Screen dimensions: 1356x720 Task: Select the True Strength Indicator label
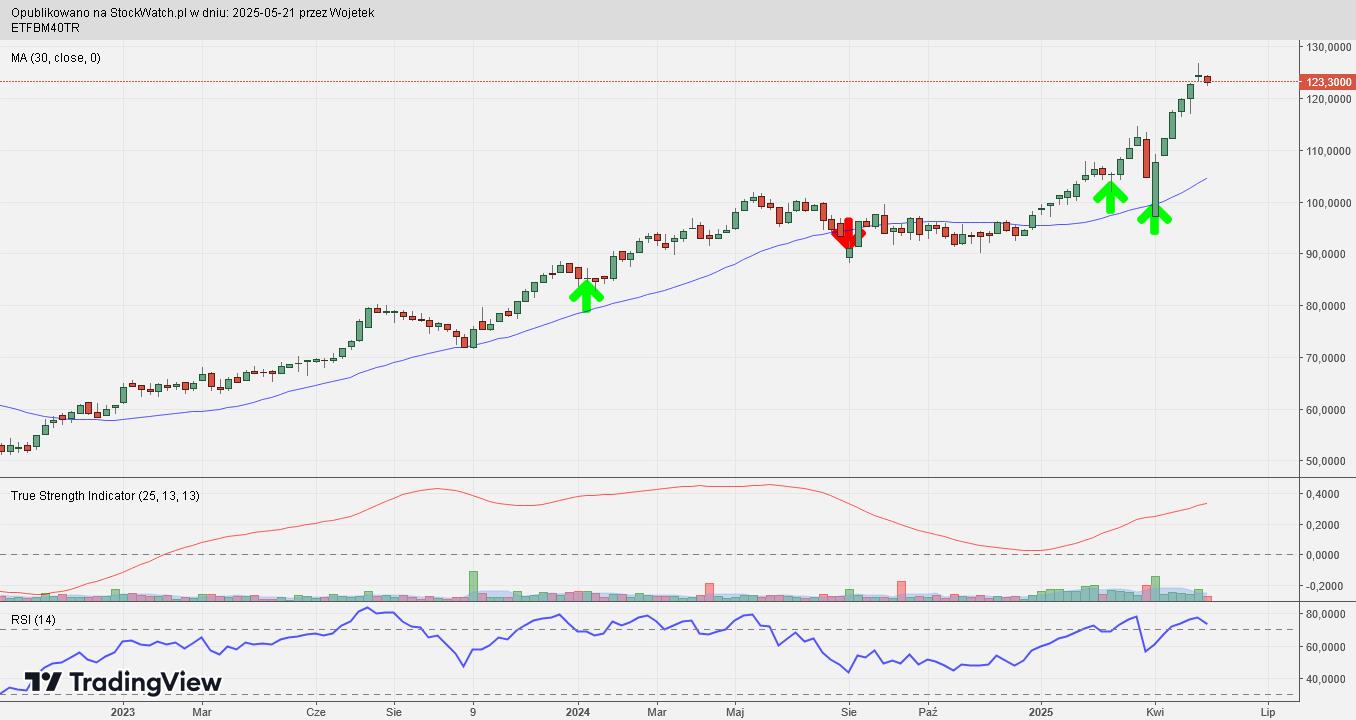tap(105, 496)
